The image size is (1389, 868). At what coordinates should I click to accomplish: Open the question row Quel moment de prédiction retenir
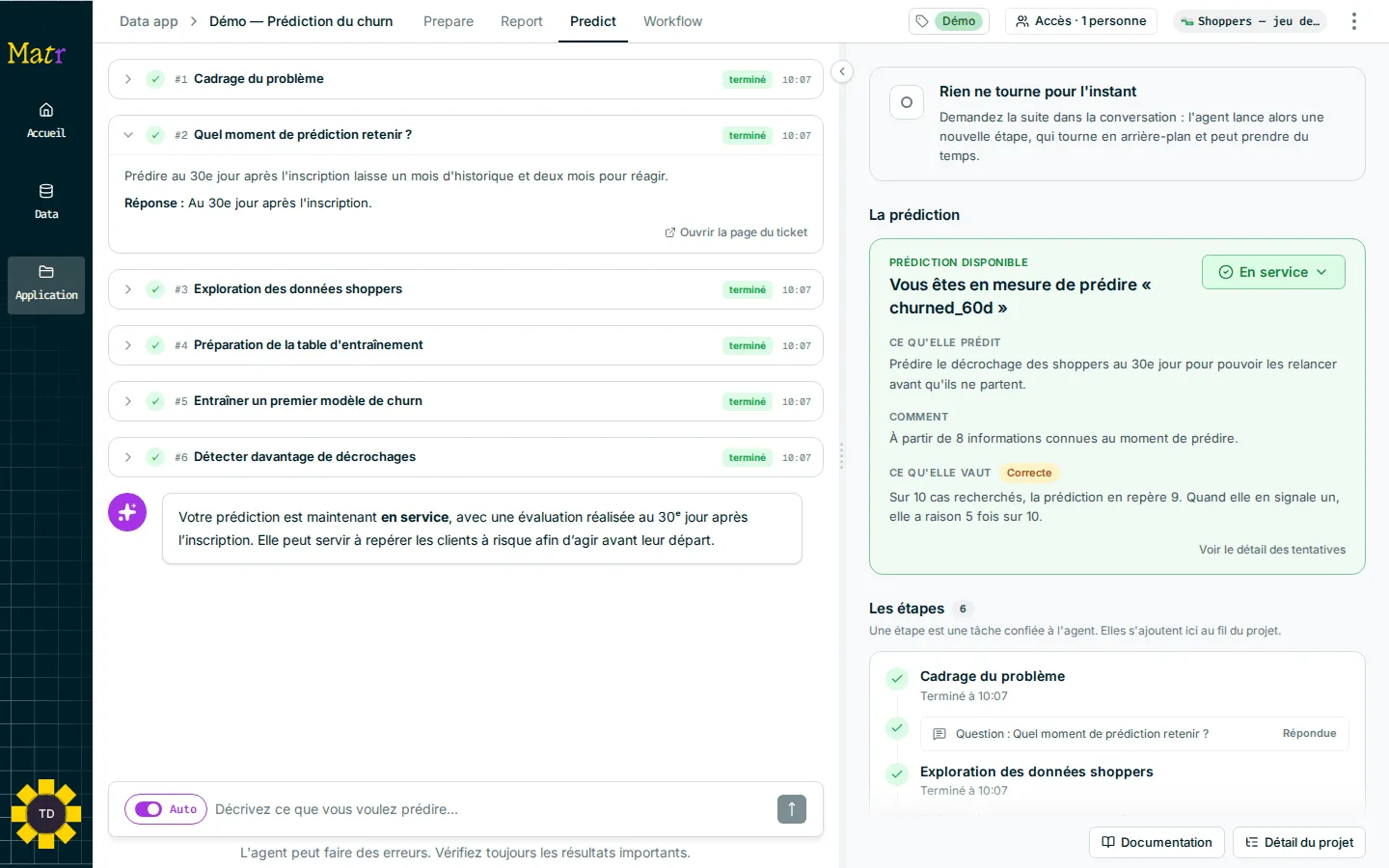click(1134, 734)
